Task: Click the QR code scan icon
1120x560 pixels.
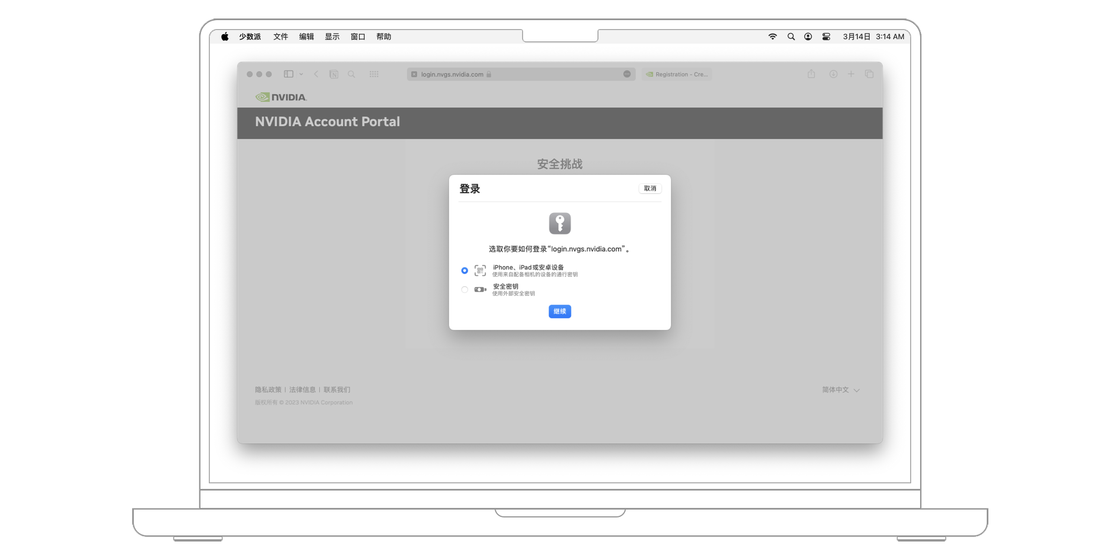Action: (480, 271)
